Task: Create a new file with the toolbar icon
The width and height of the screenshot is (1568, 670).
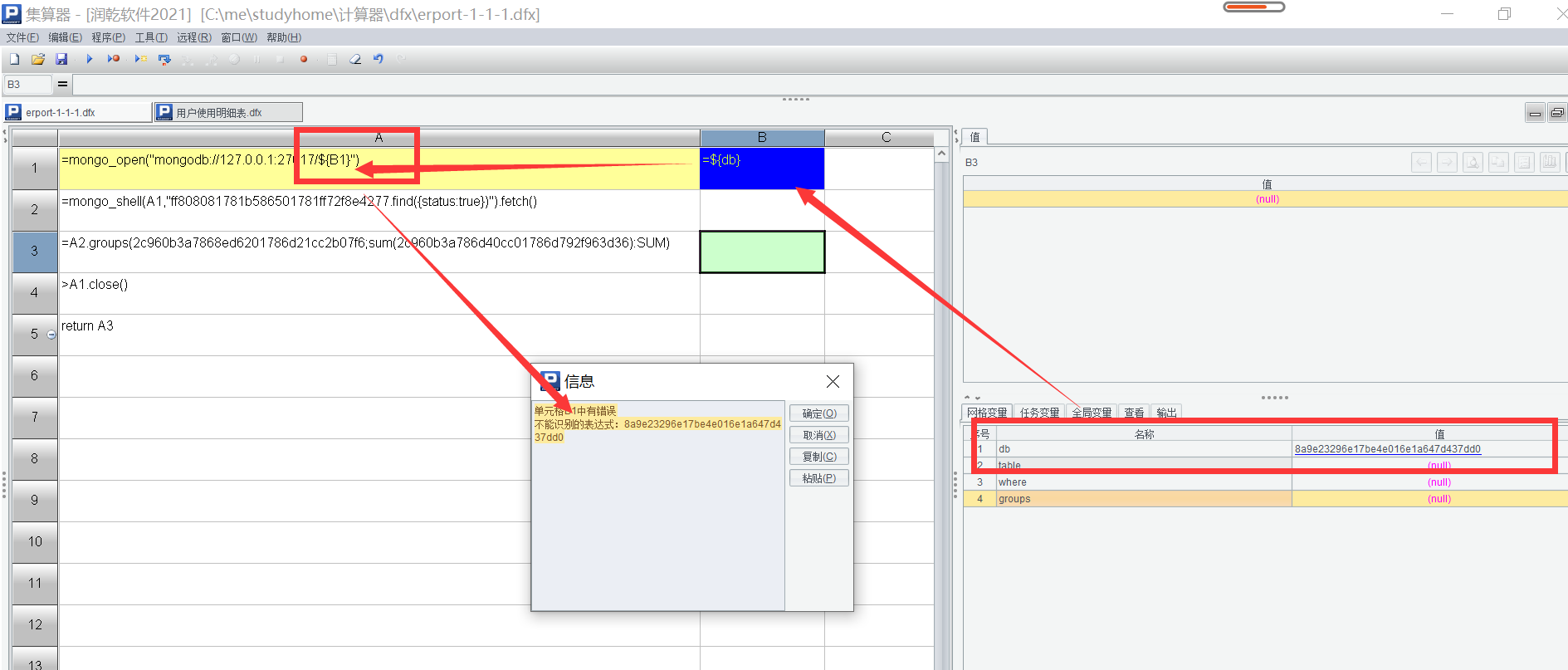Action: click(14, 59)
